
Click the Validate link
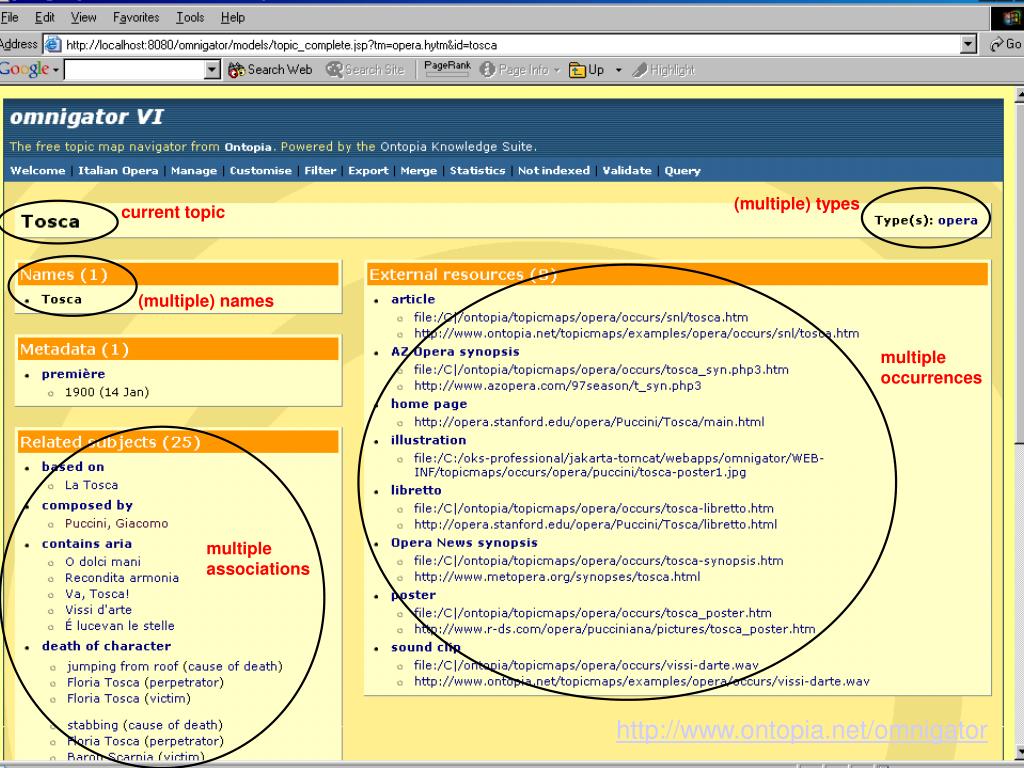[x=627, y=170]
